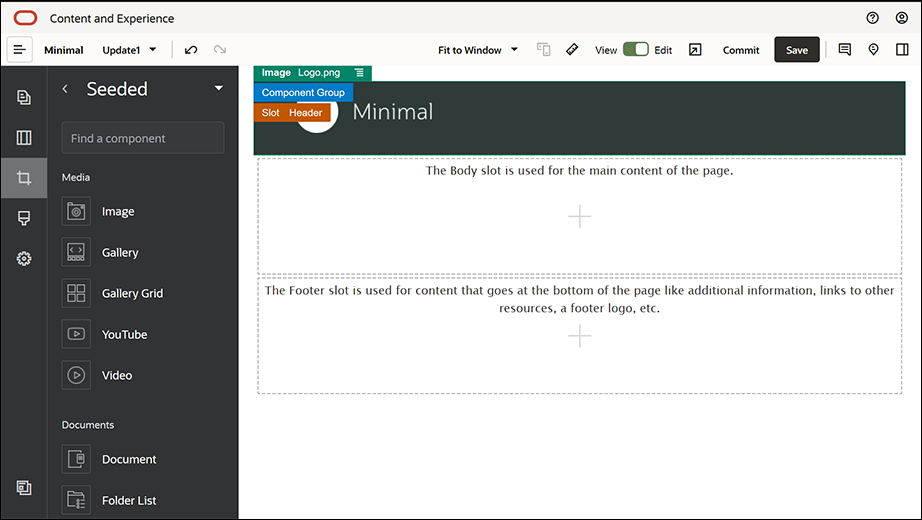Select the Gallery component icon
This screenshot has height=520, width=922.
click(x=76, y=252)
